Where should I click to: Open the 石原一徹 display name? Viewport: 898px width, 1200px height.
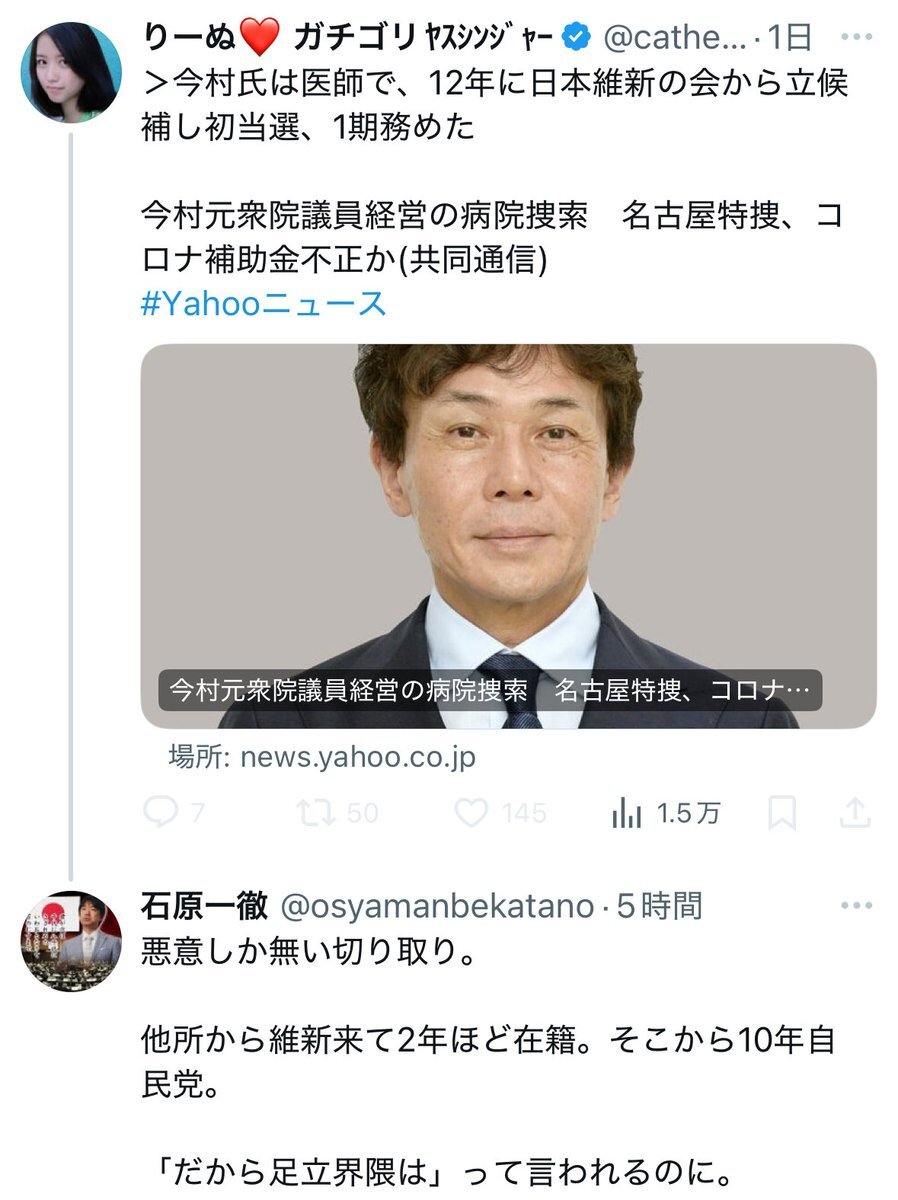pyautogui.click(x=204, y=906)
